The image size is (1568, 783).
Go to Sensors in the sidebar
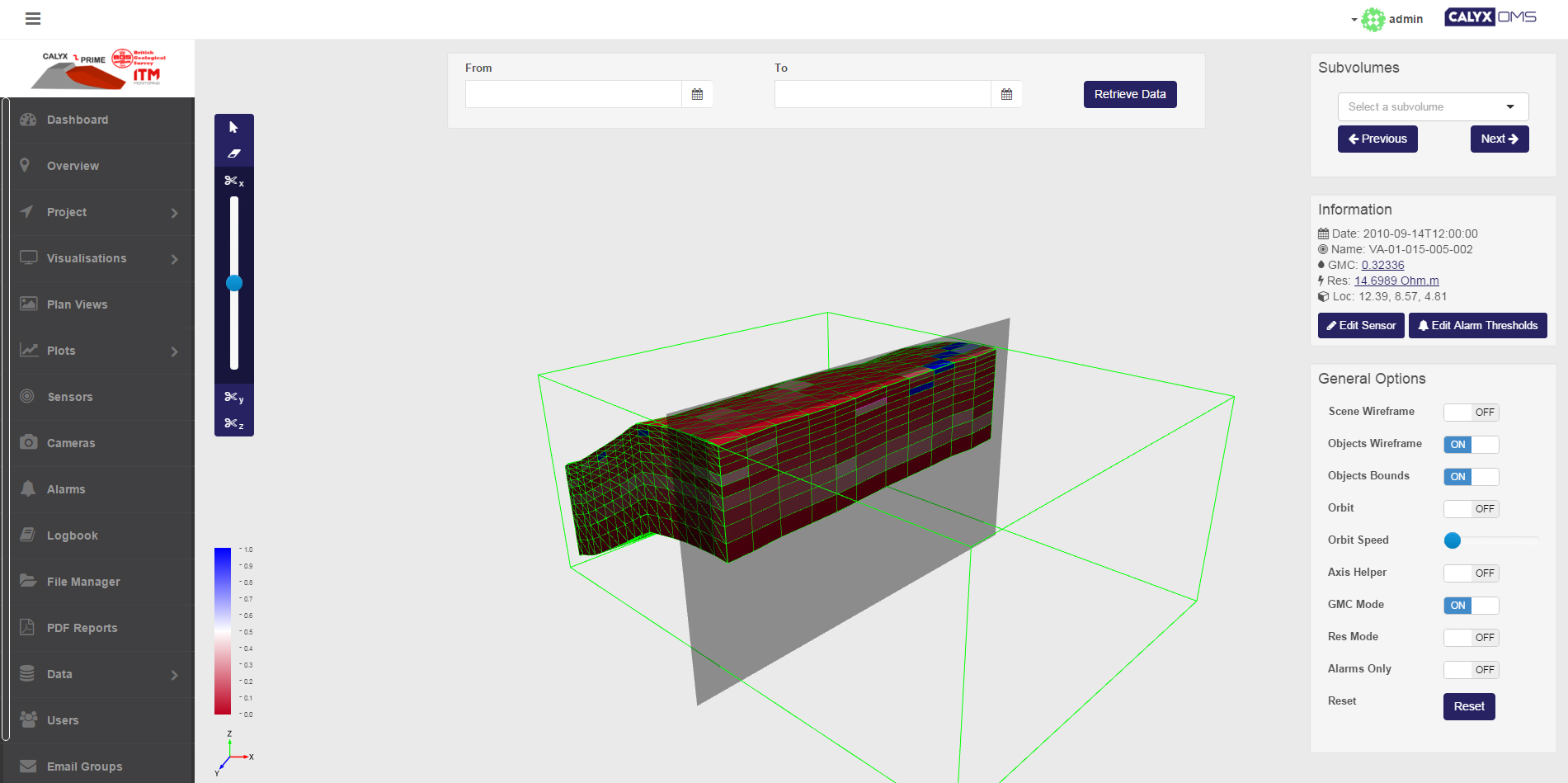click(70, 397)
